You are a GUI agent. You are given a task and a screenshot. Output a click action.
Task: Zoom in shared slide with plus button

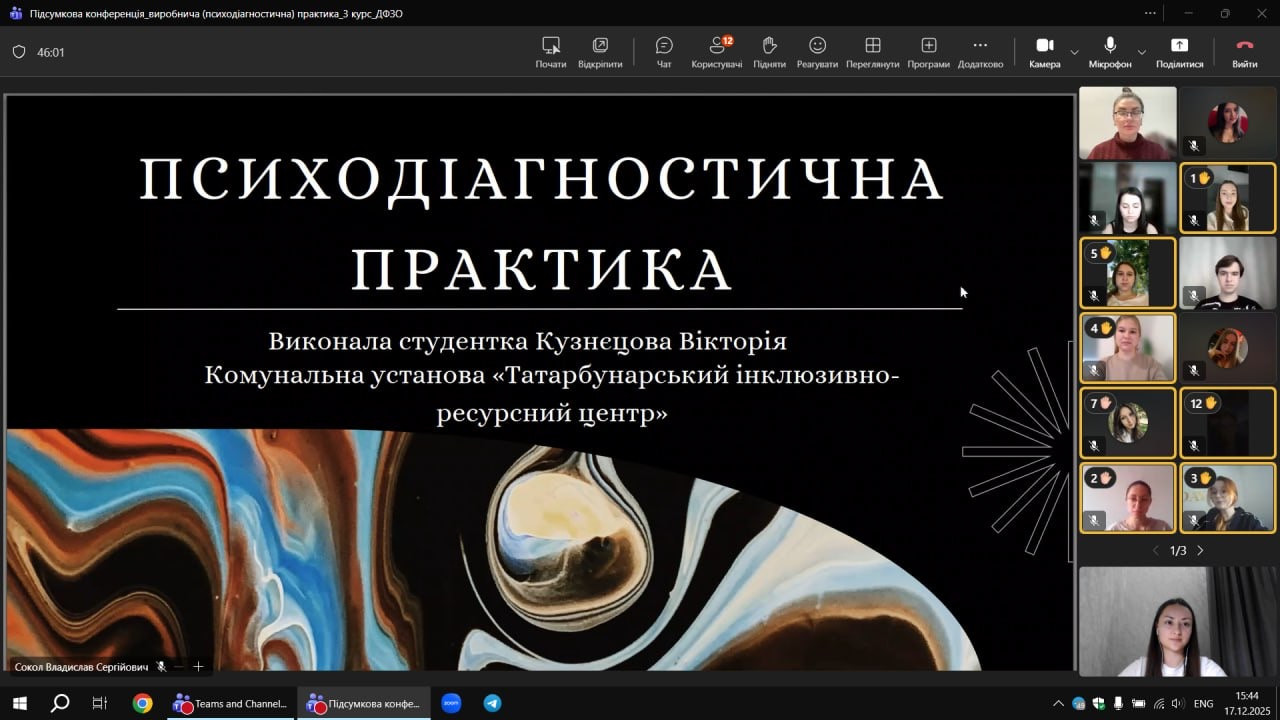[x=198, y=667]
